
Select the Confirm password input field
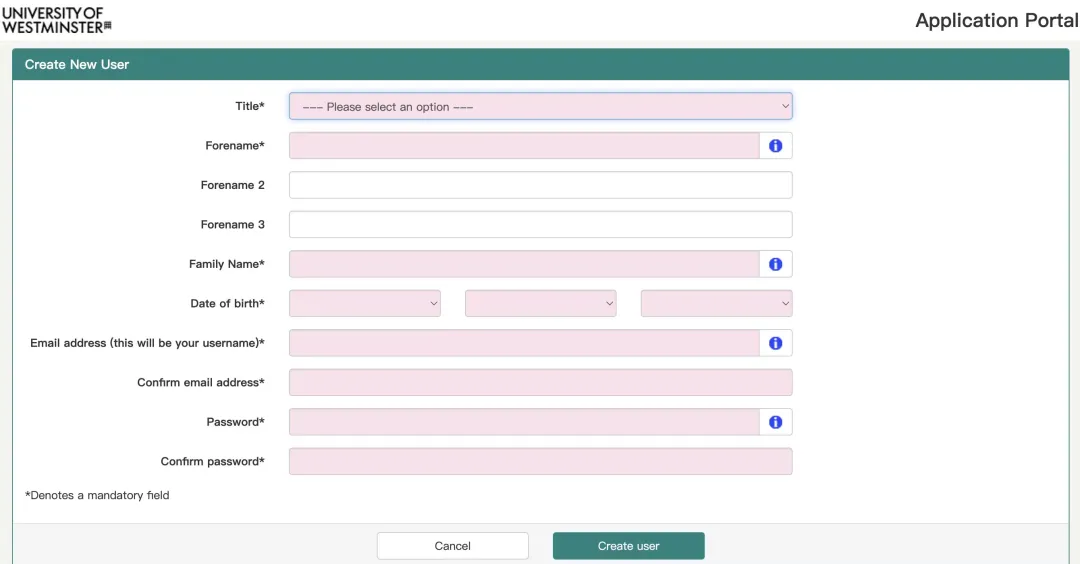540,461
